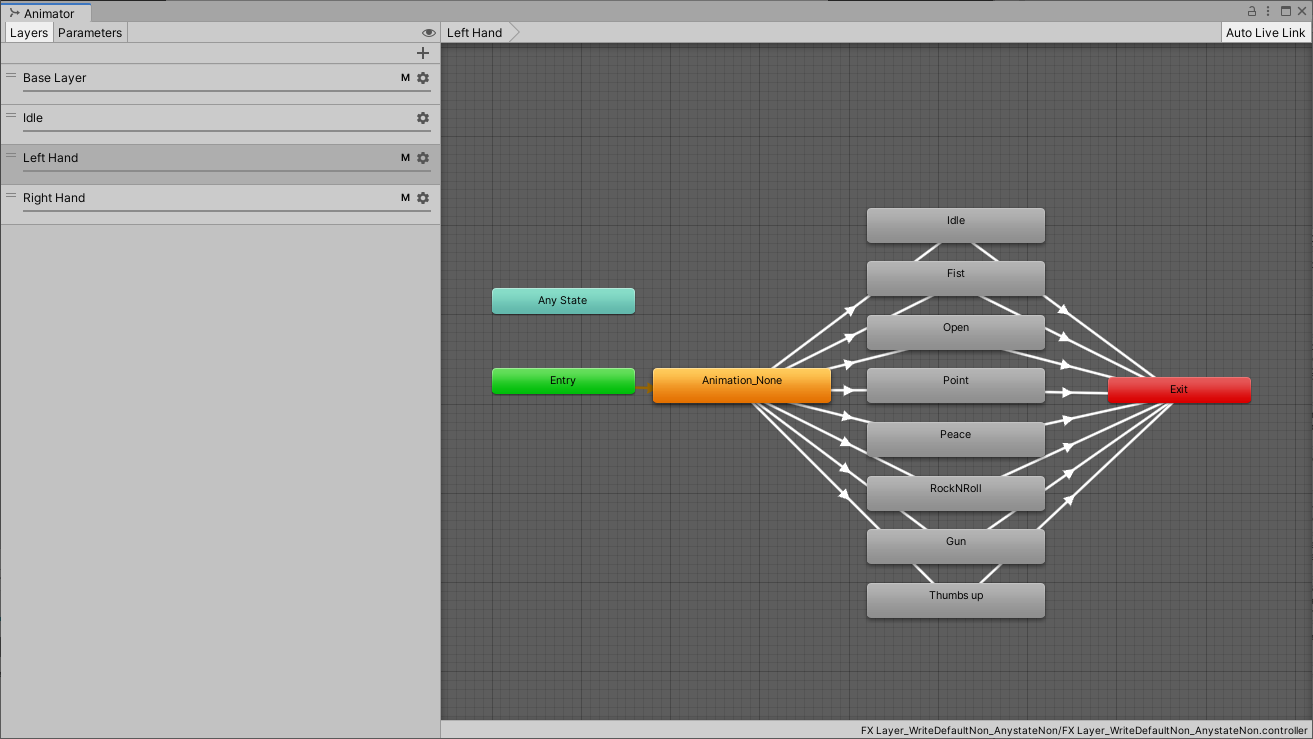Select the red Exit node
The height and width of the screenshot is (739, 1313).
coord(1179,390)
